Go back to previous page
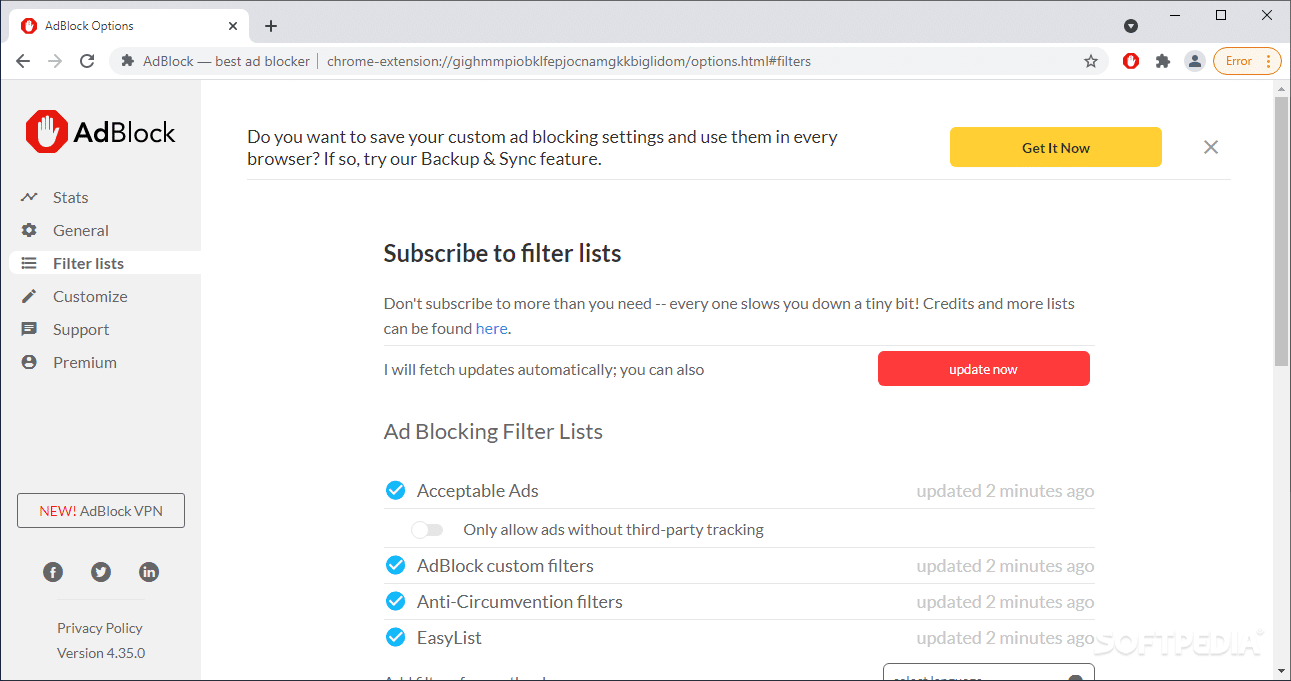Screen dimensions: 1291x681 (23, 61)
